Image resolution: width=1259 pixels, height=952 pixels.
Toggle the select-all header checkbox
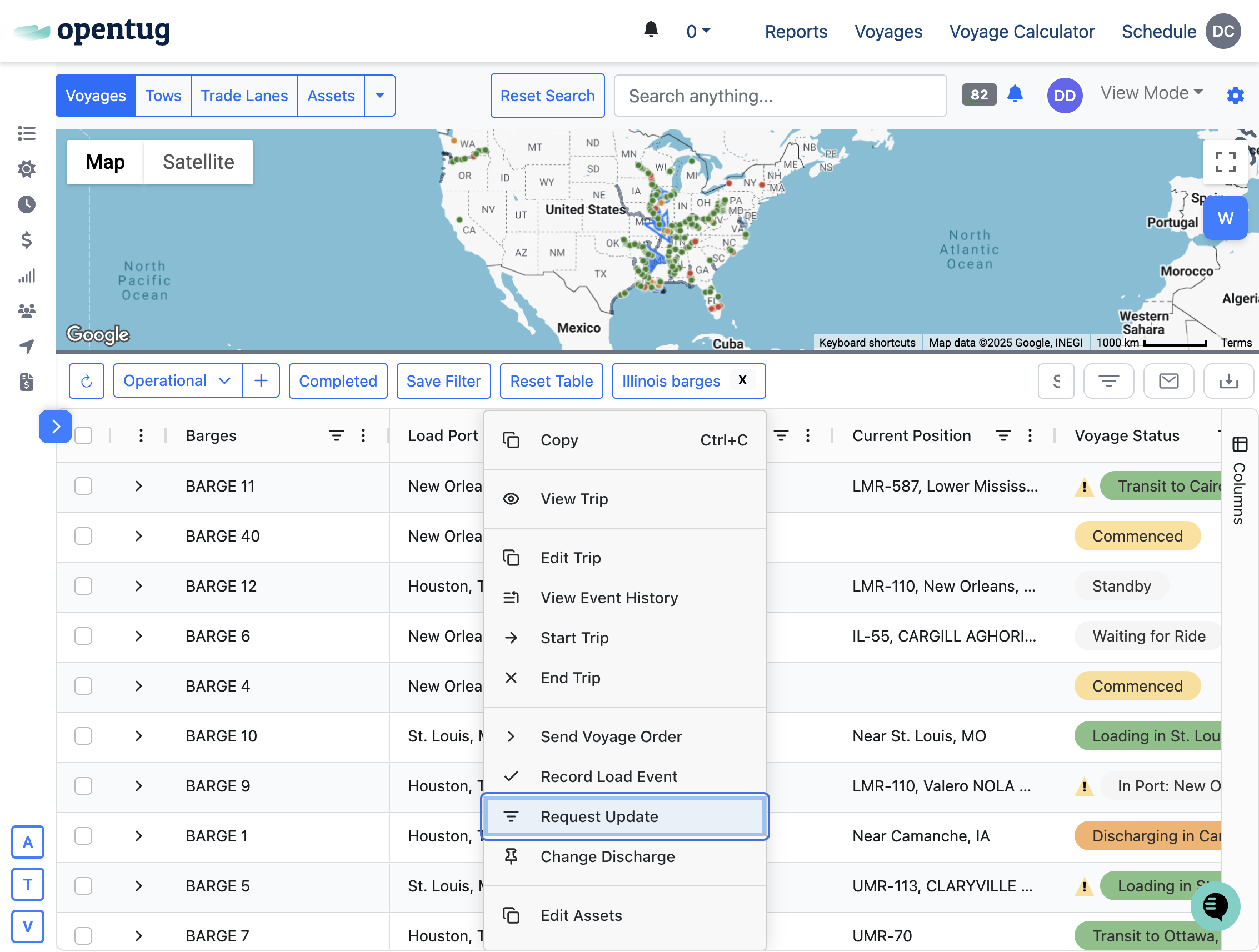point(83,436)
